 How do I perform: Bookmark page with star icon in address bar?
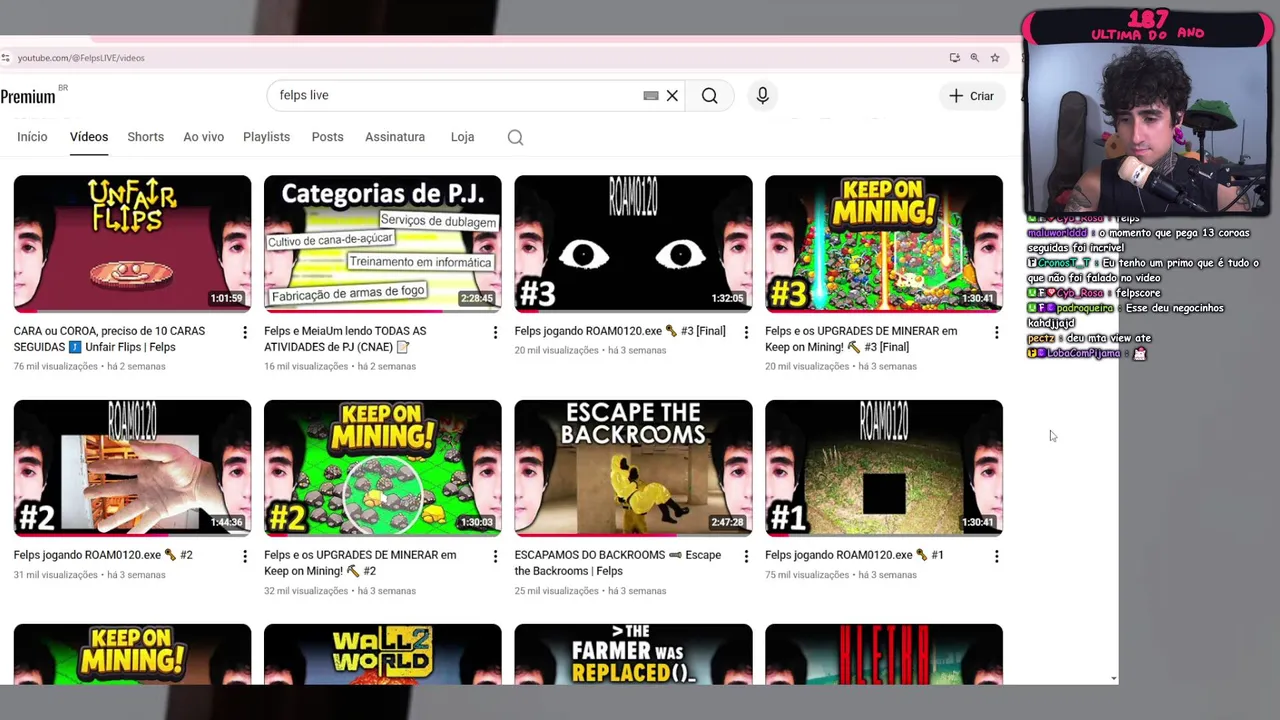(995, 58)
